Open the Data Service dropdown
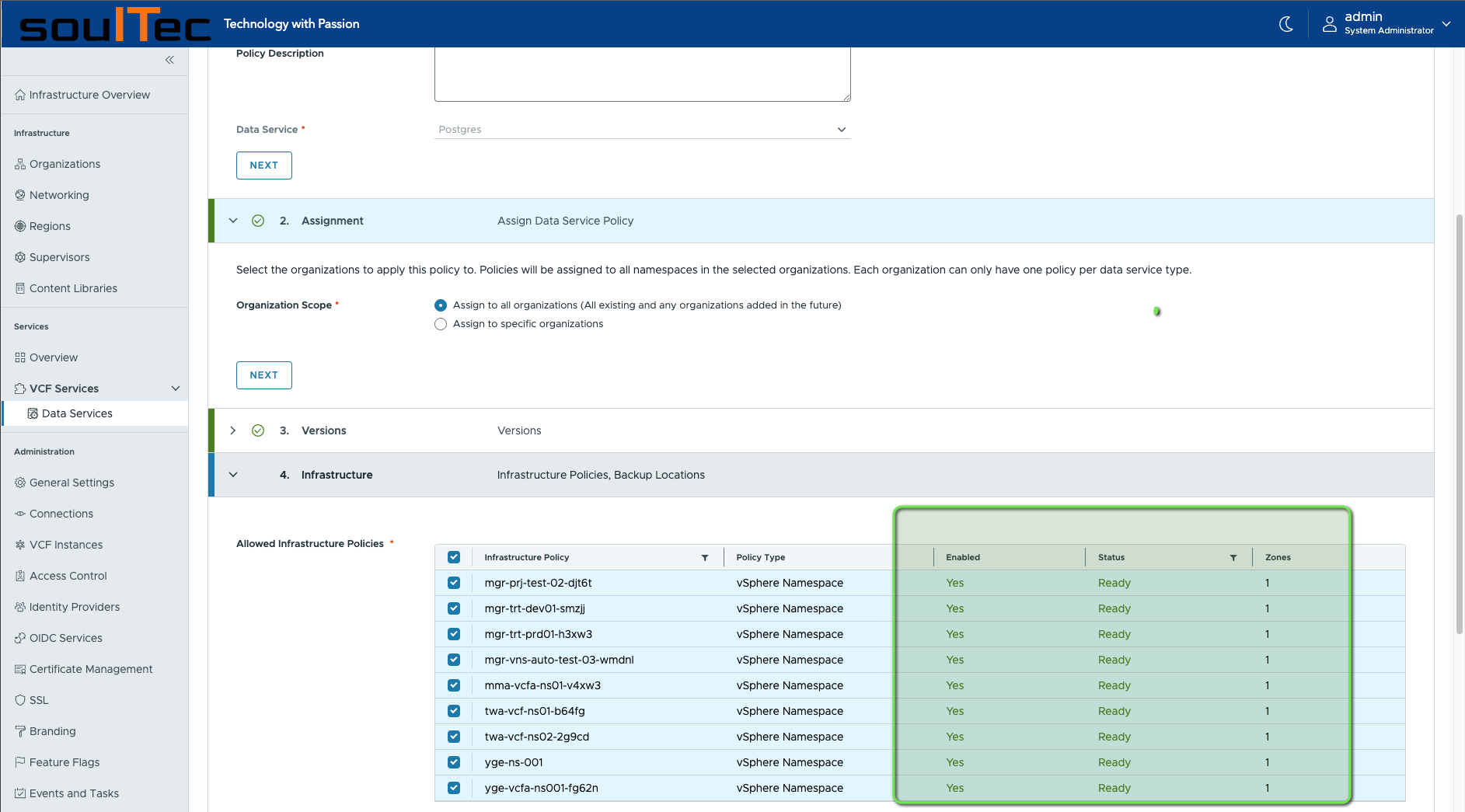Viewport: 1465px width, 812px height. click(642, 130)
